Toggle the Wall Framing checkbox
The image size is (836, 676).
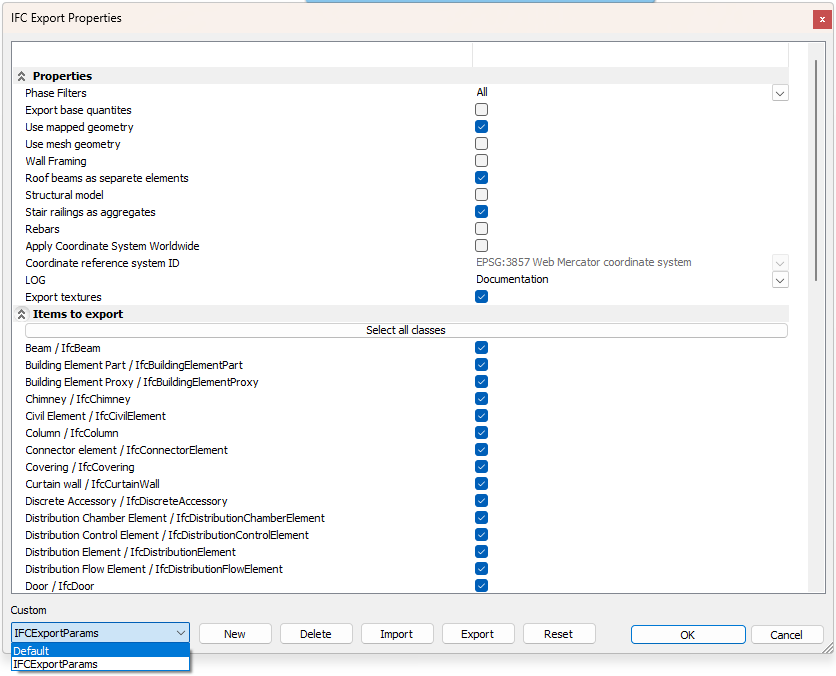click(481, 161)
